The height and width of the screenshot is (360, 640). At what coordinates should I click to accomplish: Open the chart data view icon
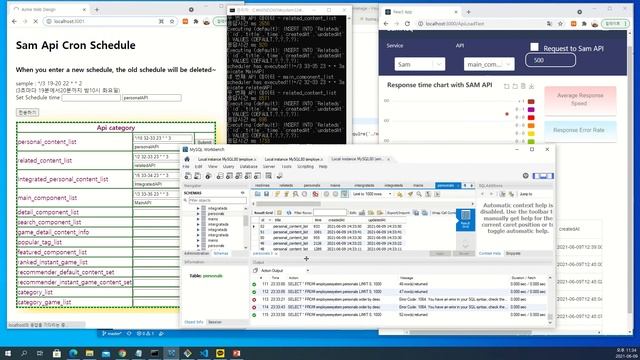click(523, 86)
